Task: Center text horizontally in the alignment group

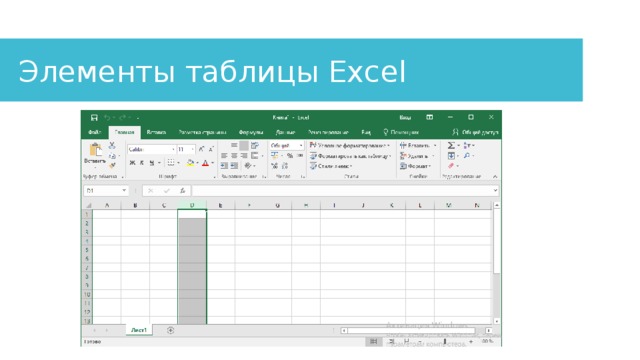Action: (234, 156)
